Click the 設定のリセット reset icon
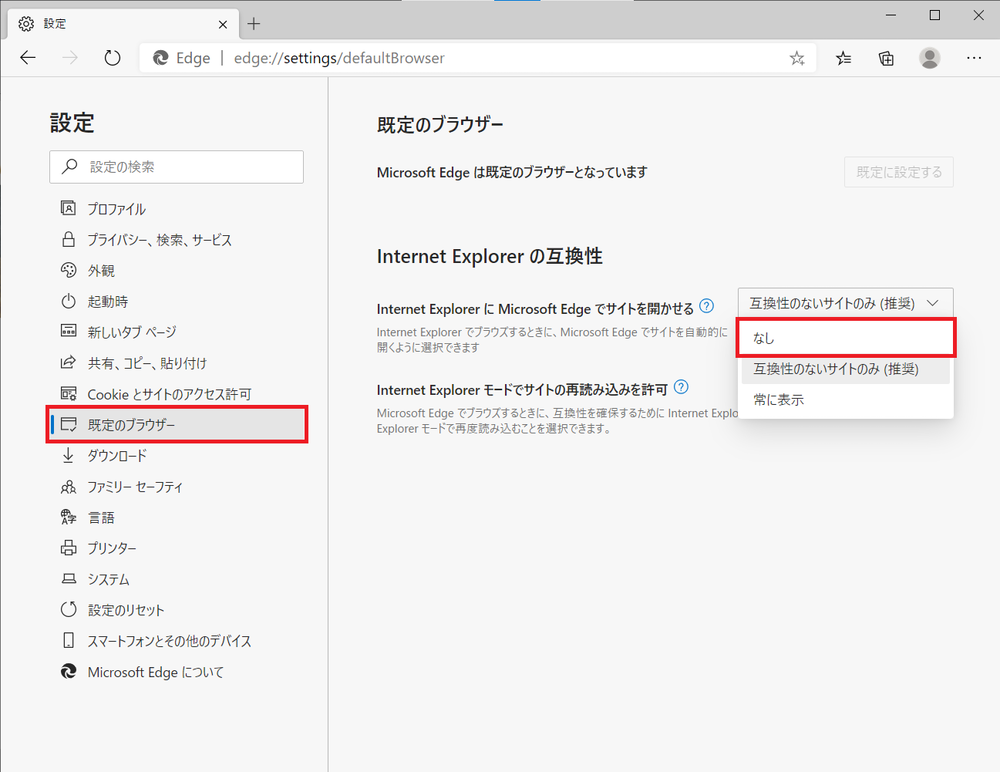The width and height of the screenshot is (1000, 772). 68,609
